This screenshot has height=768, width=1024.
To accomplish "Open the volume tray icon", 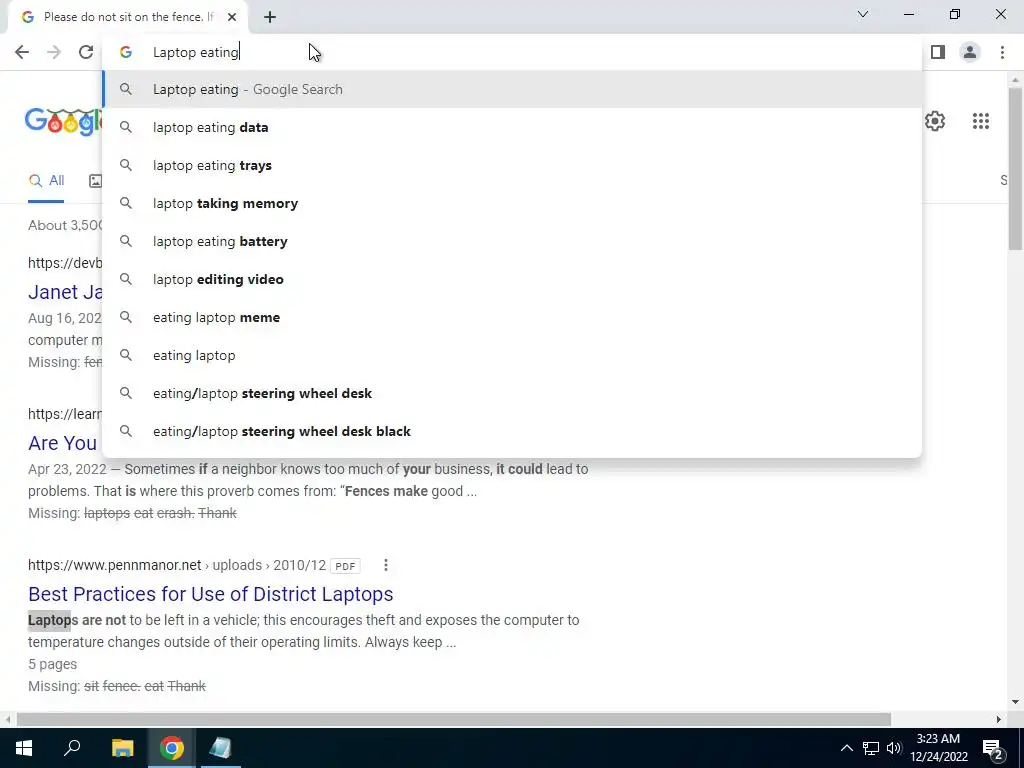I will [x=894, y=748].
